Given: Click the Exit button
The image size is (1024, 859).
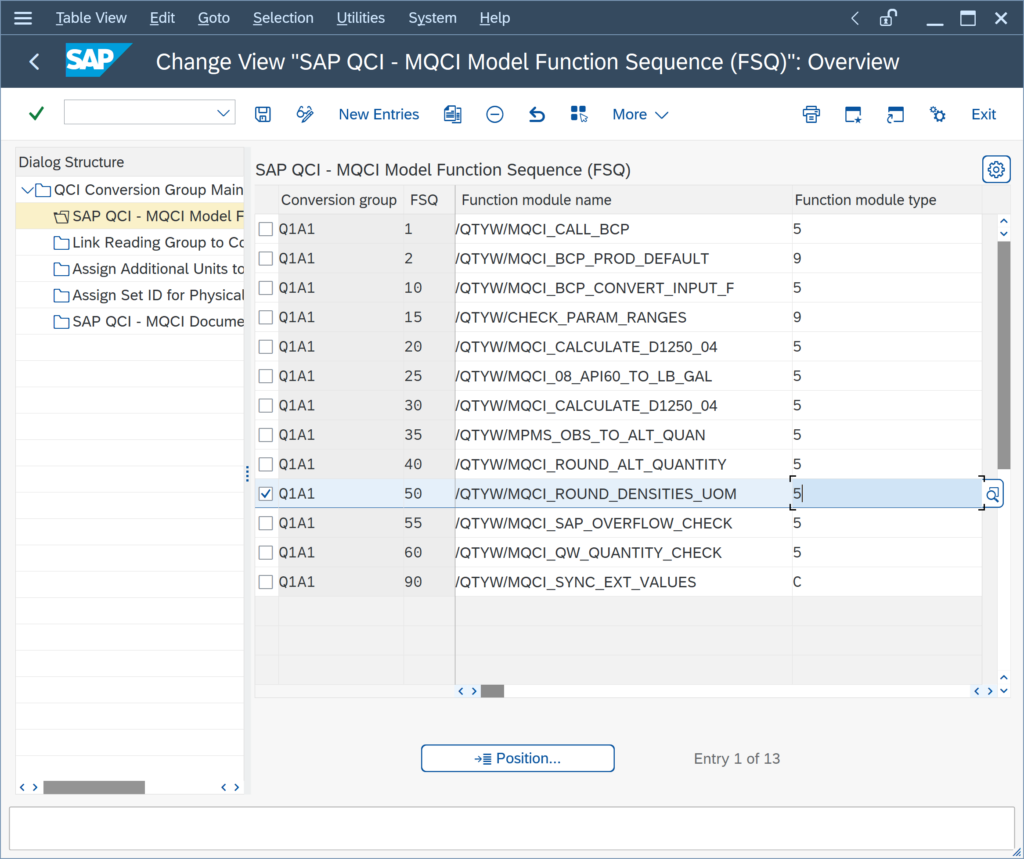Looking at the screenshot, I should tap(983, 114).
